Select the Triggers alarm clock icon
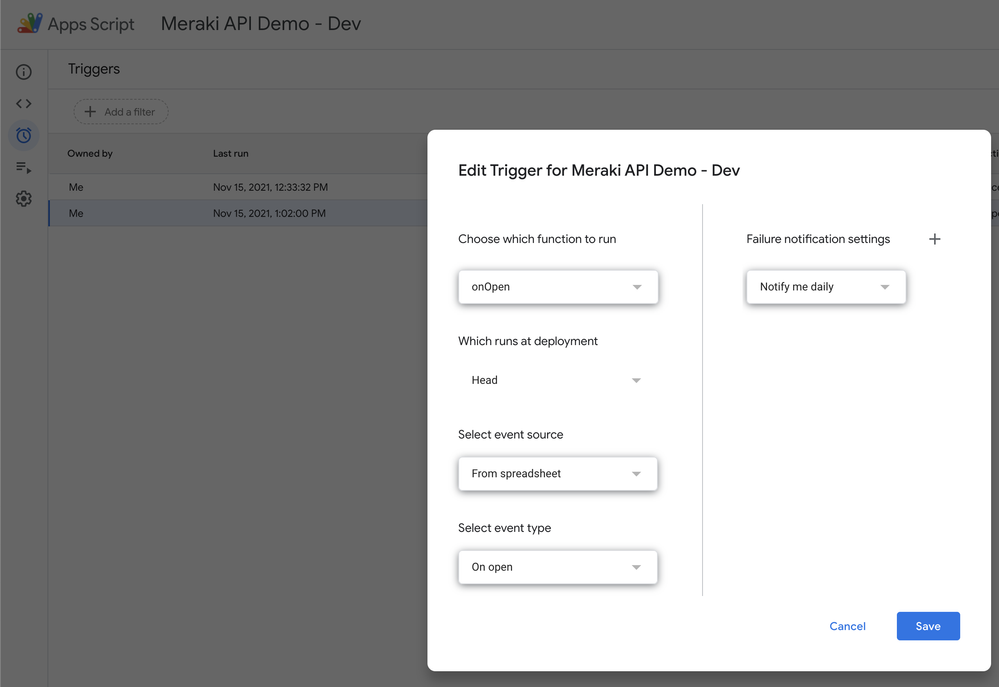The width and height of the screenshot is (999, 687). [24, 135]
